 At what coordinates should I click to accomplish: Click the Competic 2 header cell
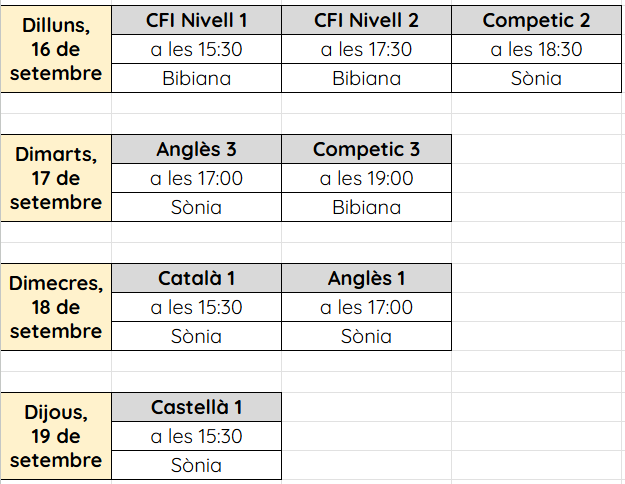(536, 20)
